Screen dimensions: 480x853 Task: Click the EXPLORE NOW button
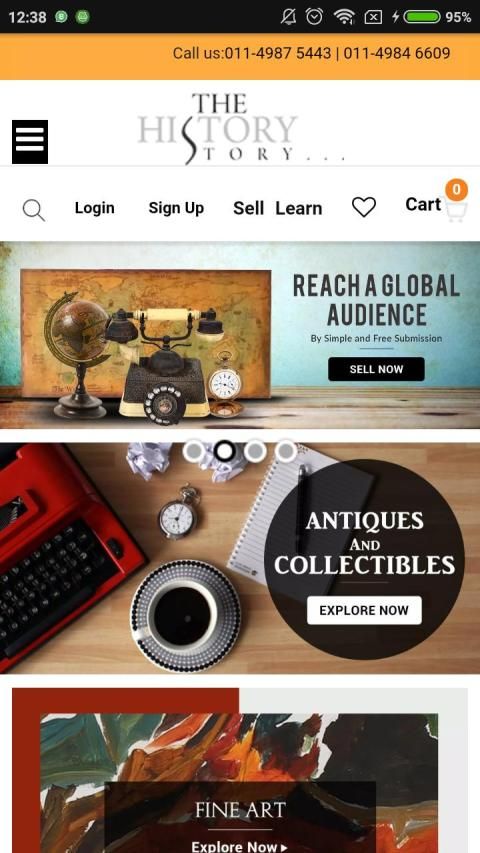(364, 610)
